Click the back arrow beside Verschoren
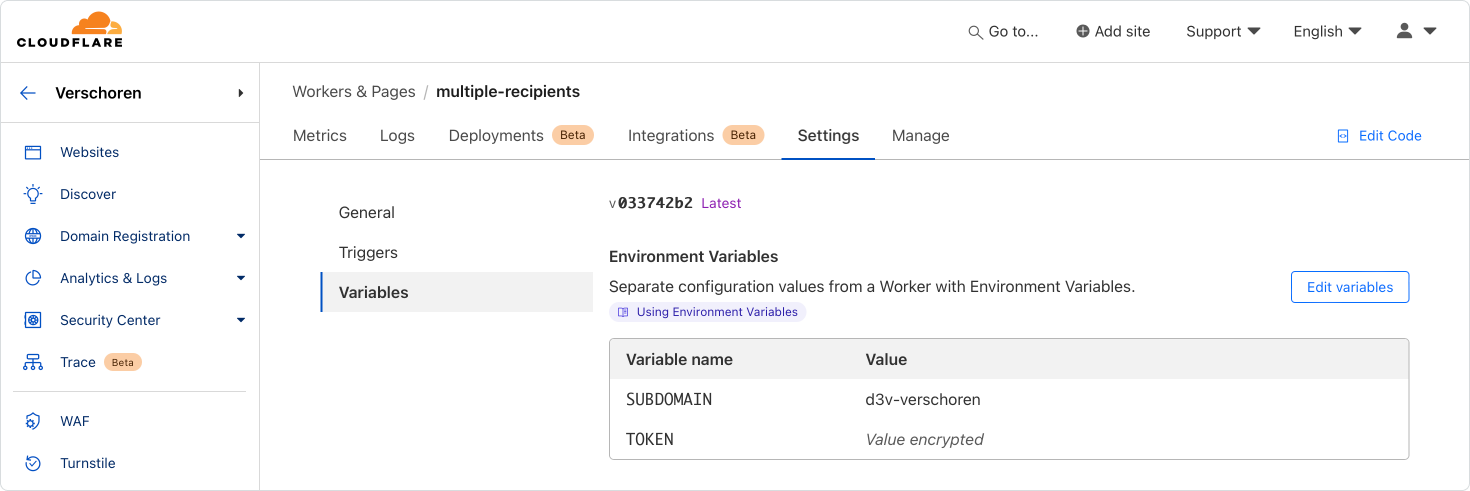Image resolution: width=1470 pixels, height=491 pixels. (x=28, y=93)
